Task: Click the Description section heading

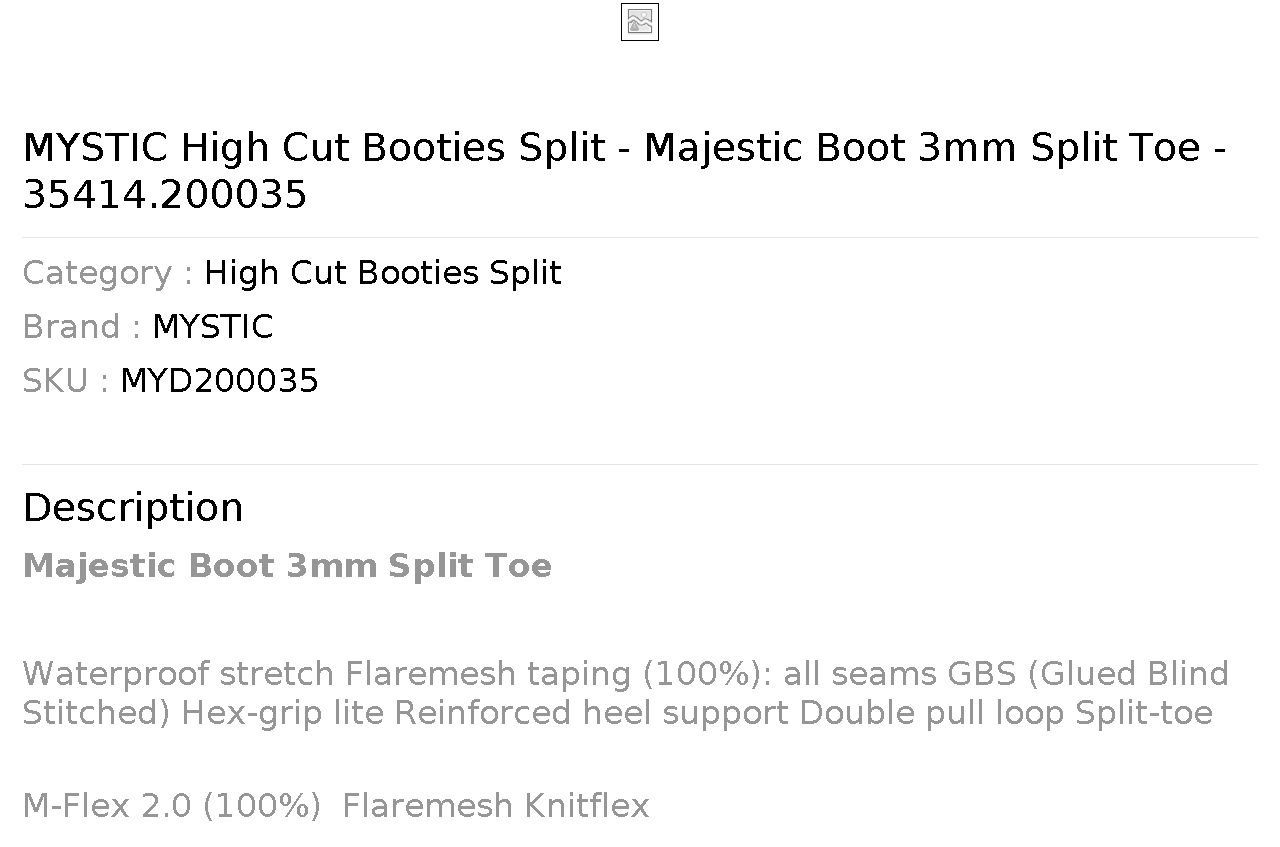Action: 133,508
